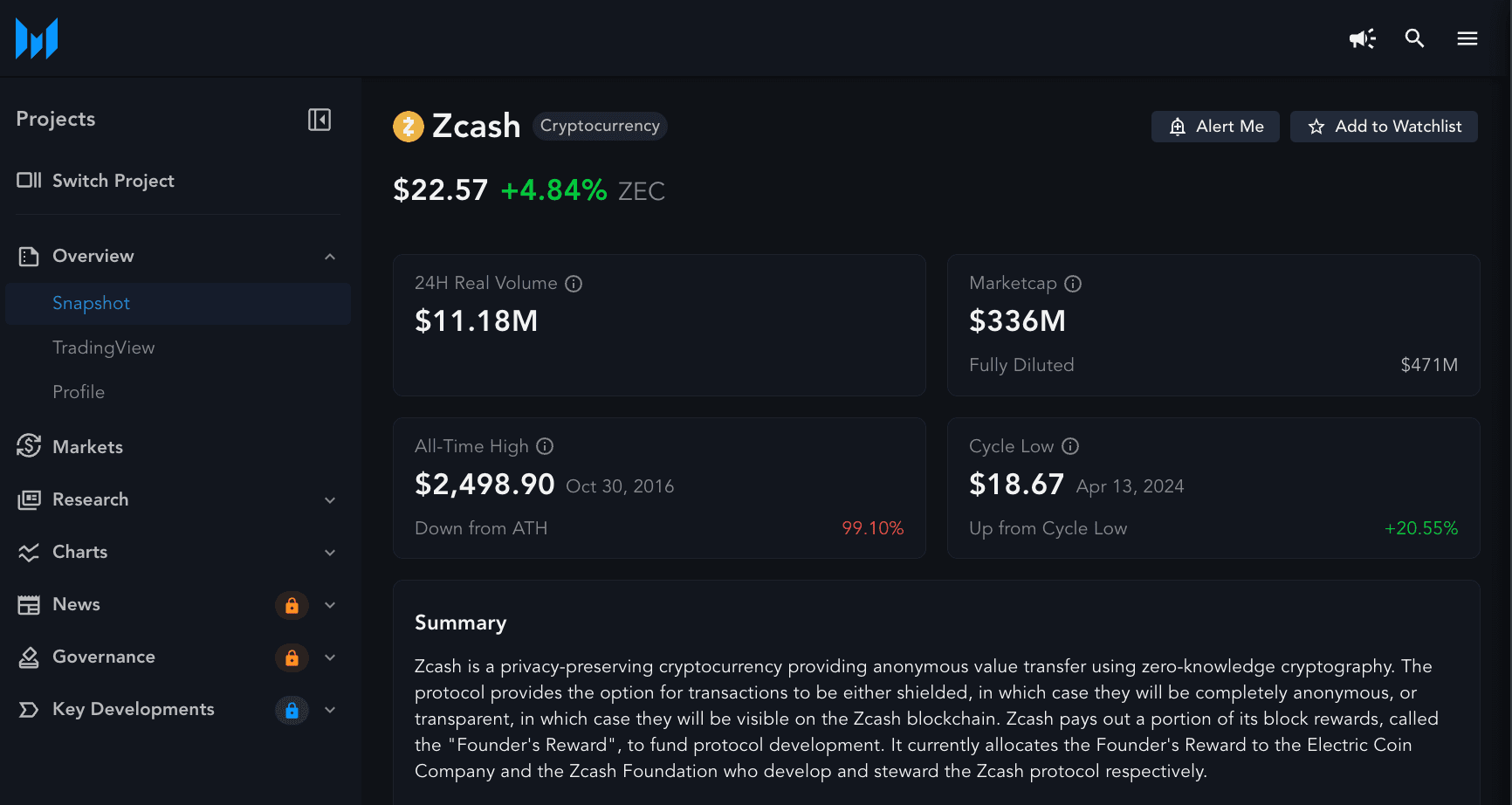Click Switch Project in sidebar

(113, 181)
